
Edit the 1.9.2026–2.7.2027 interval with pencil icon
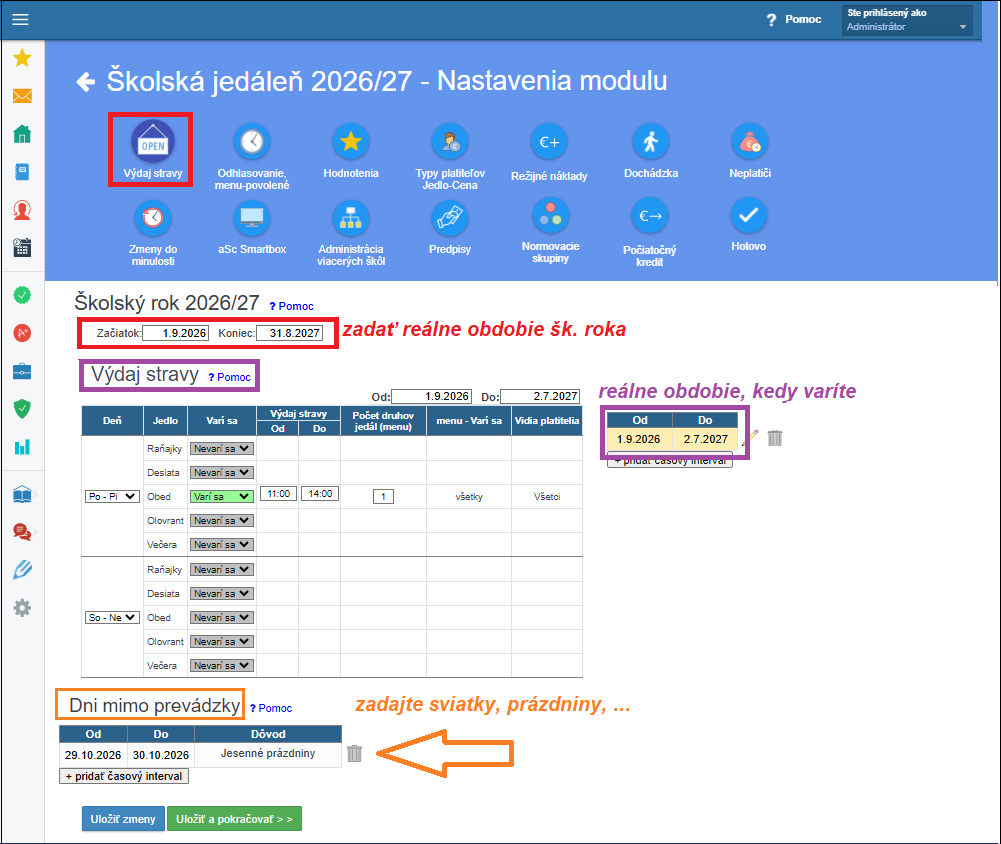pos(751,437)
